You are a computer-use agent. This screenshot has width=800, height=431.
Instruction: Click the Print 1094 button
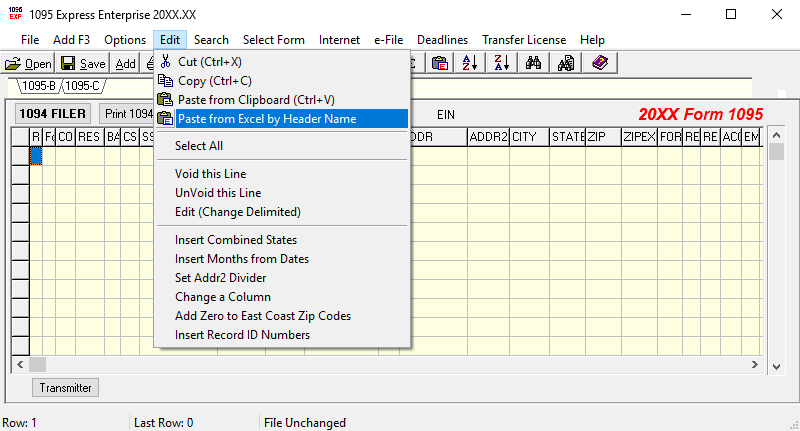tap(127, 113)
